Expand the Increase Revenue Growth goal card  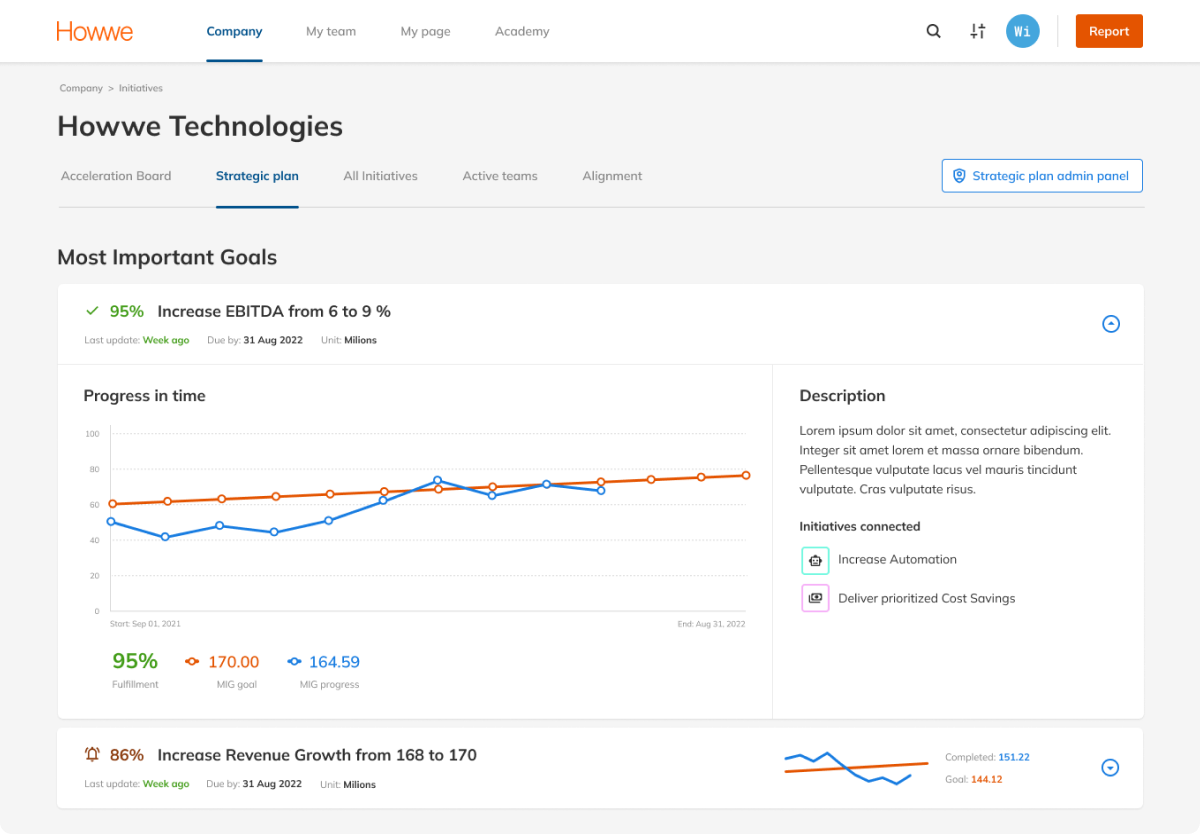click(x=1110, y=768)
